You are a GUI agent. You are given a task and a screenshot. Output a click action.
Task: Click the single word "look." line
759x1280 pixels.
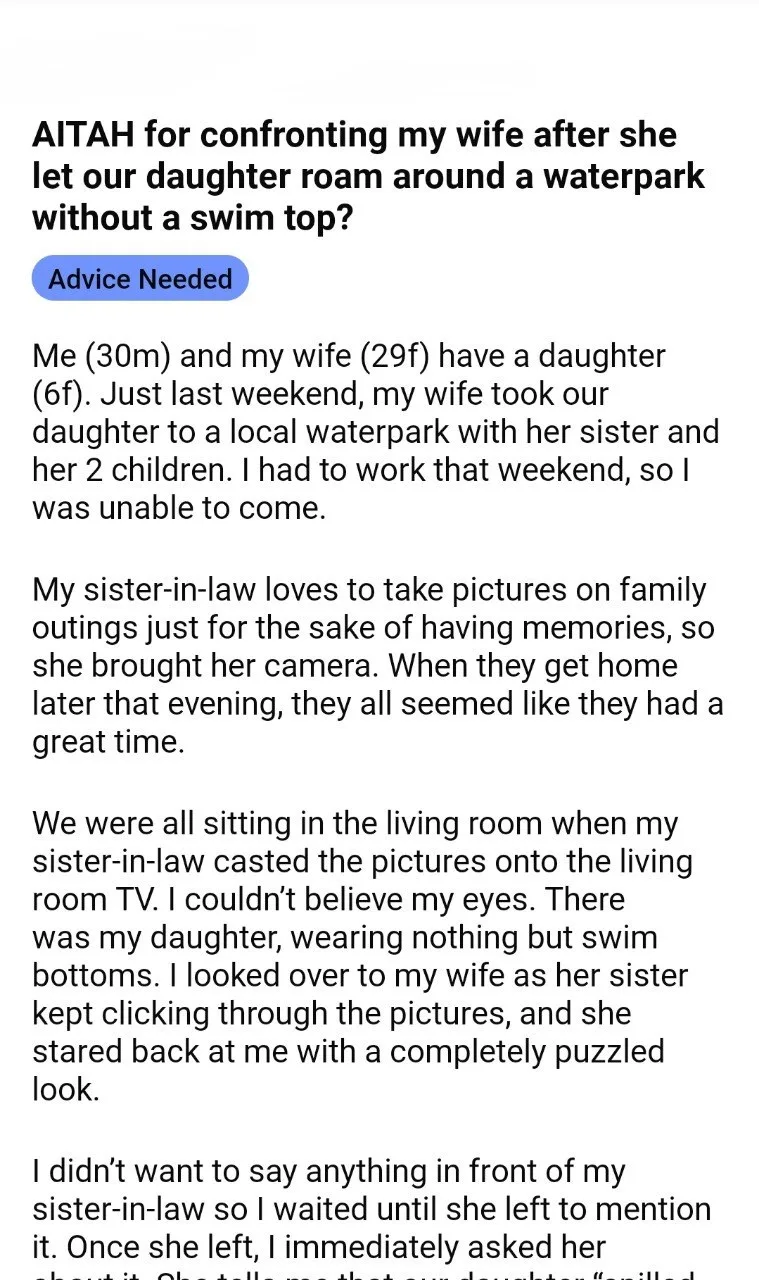coord(65,1090)
